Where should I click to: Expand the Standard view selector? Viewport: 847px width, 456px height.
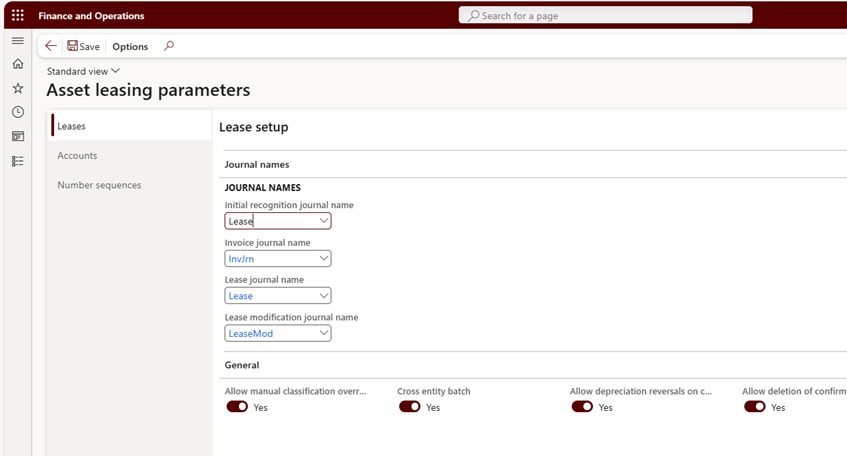(83, 71)
